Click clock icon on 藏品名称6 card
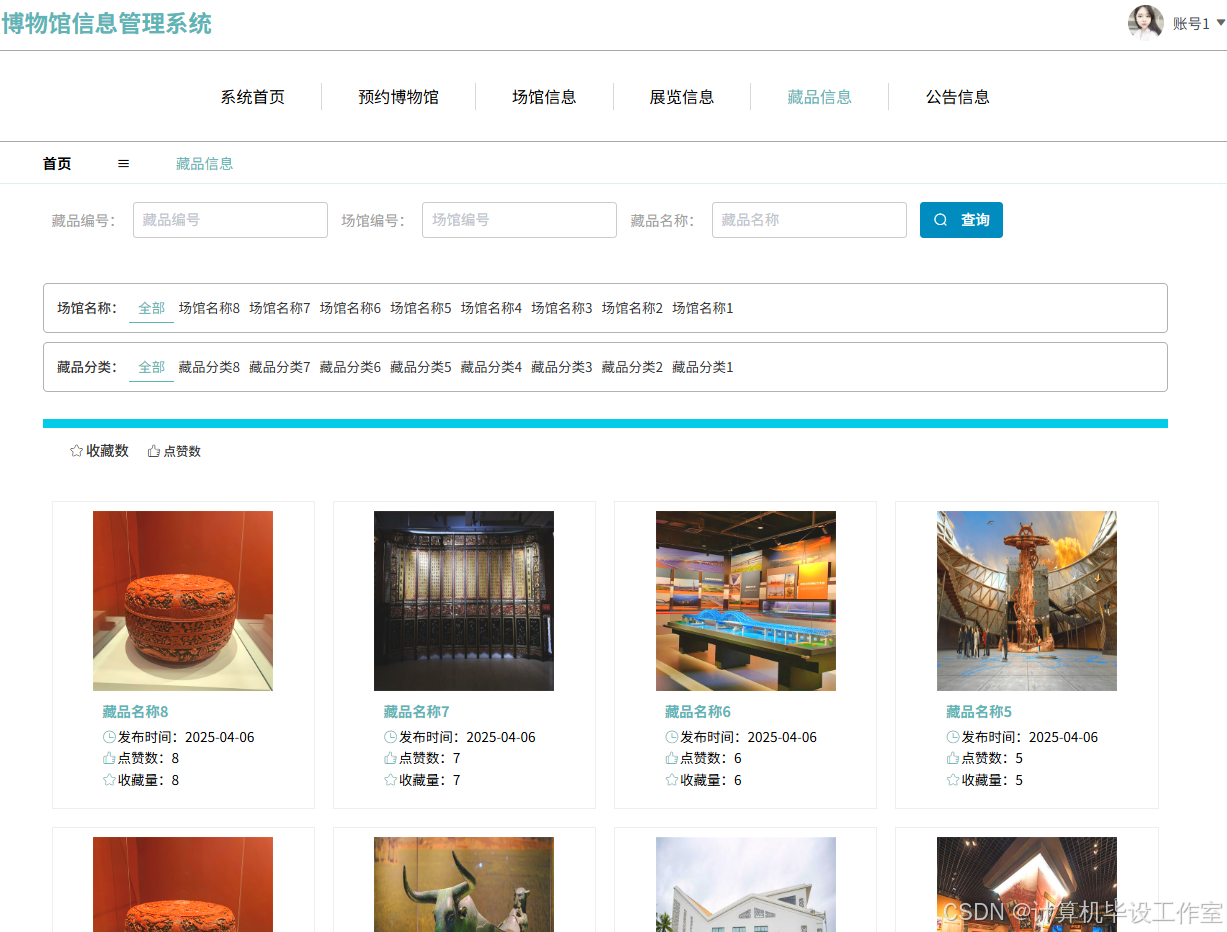 pyautogui.click(x=672, y=737)
